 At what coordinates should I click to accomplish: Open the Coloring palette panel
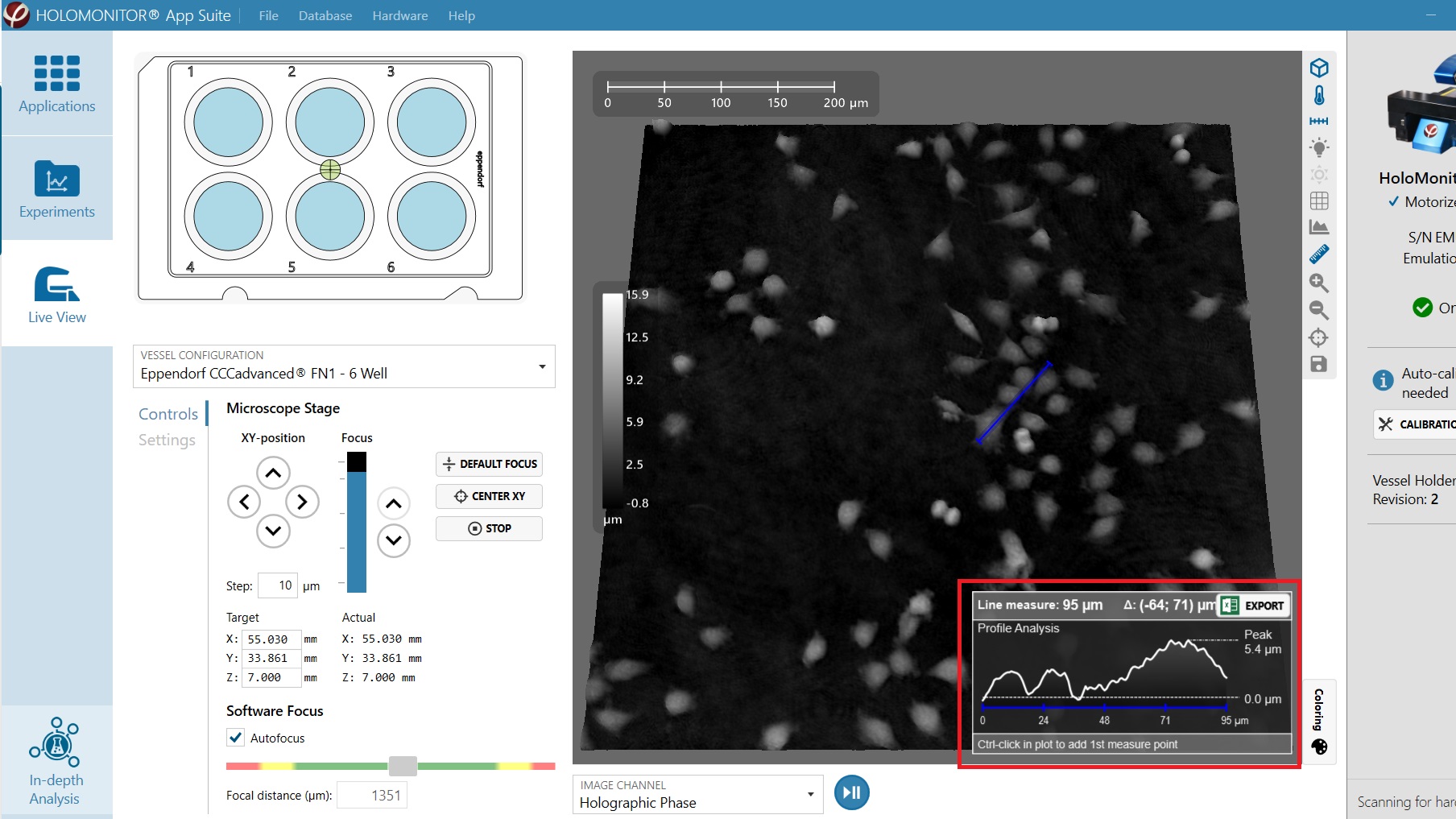1319,746
